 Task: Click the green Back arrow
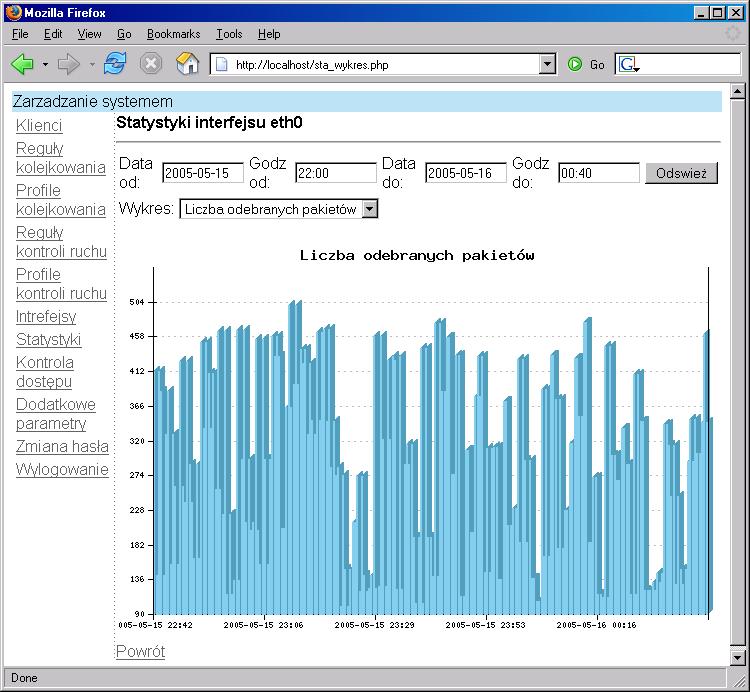(22, 64)
